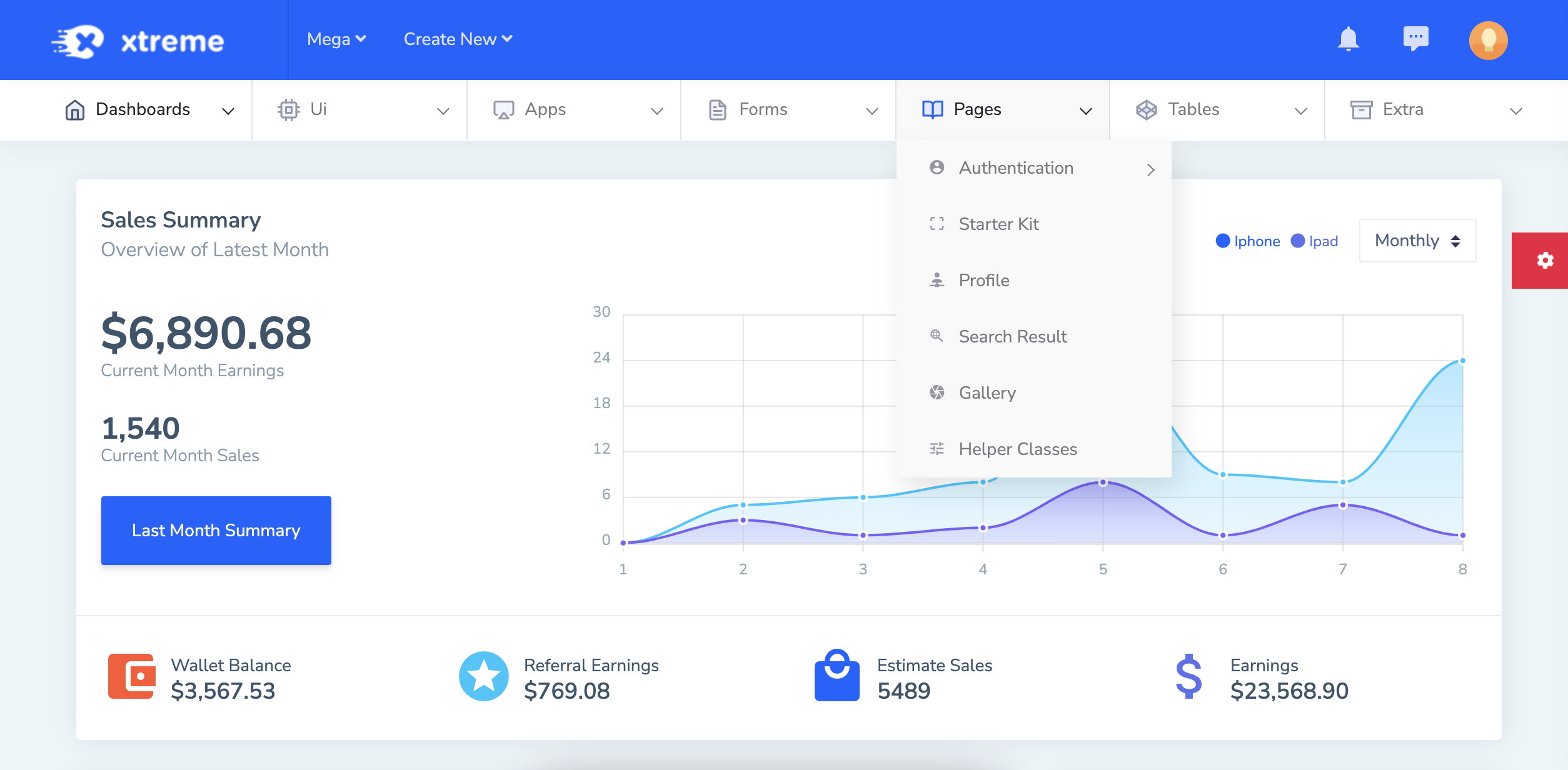Open the red settings gear panel

(1545, 261)
